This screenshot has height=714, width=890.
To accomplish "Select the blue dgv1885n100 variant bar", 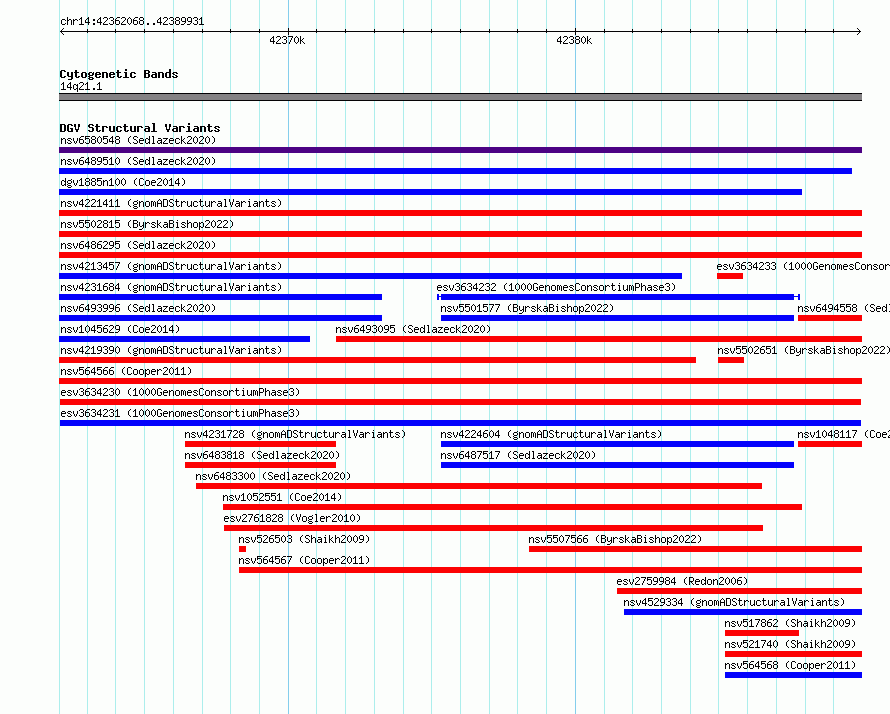I will coord(430,192).
